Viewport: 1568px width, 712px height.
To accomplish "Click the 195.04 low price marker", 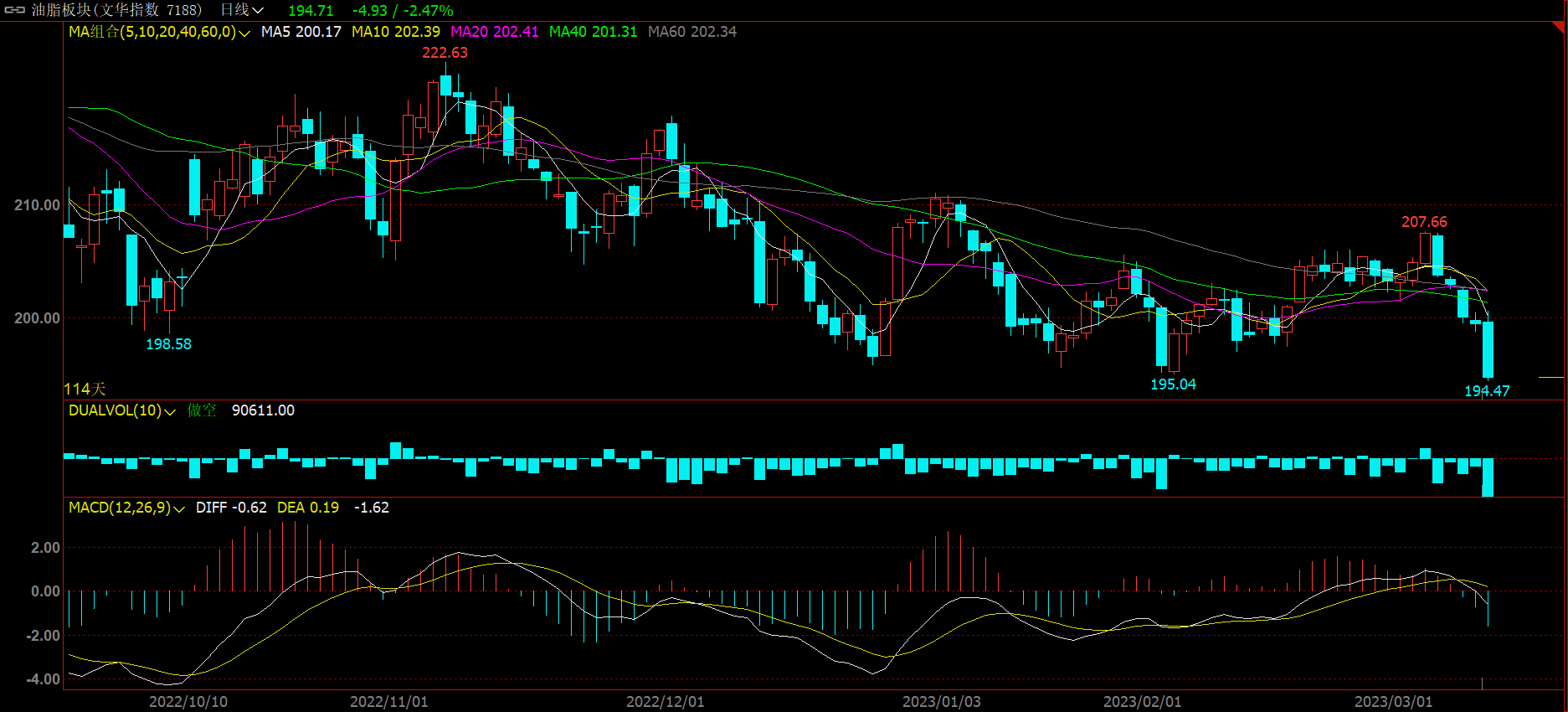I will point(1173,384).
